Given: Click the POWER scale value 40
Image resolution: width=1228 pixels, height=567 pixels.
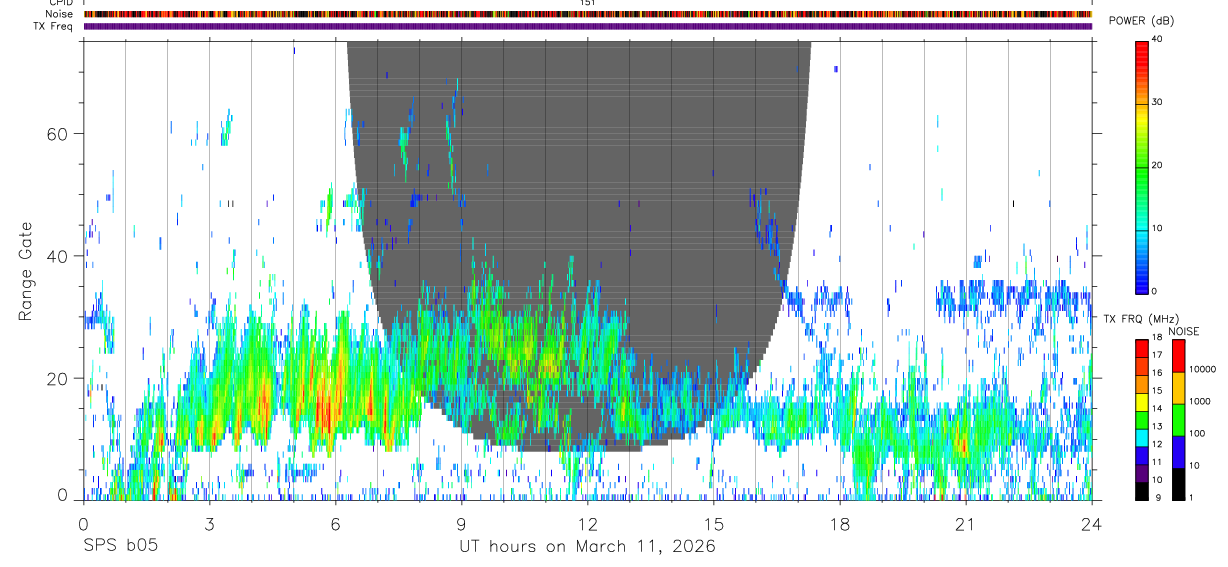Looking at the screenshot, I should 1158,40.
